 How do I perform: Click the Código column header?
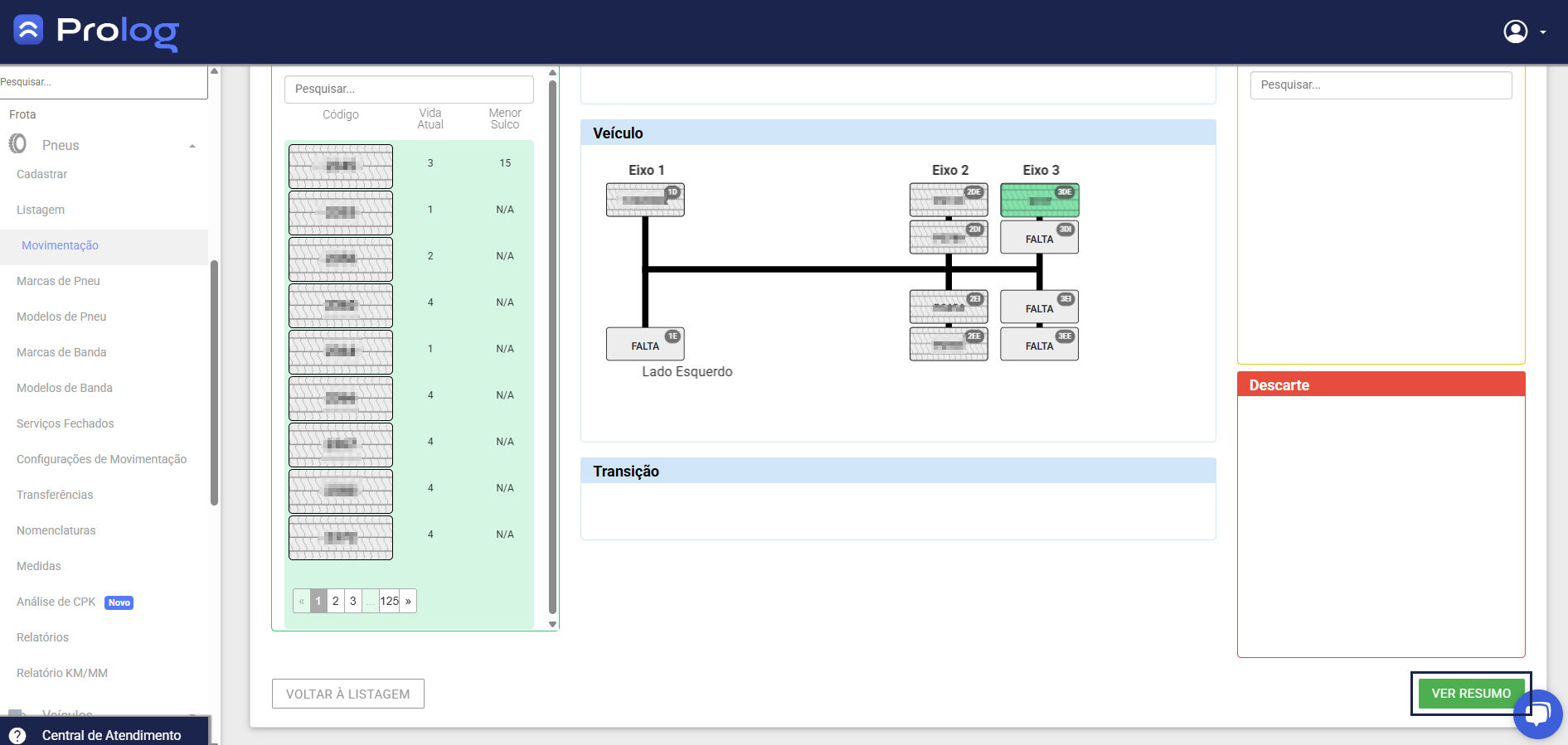341,114
